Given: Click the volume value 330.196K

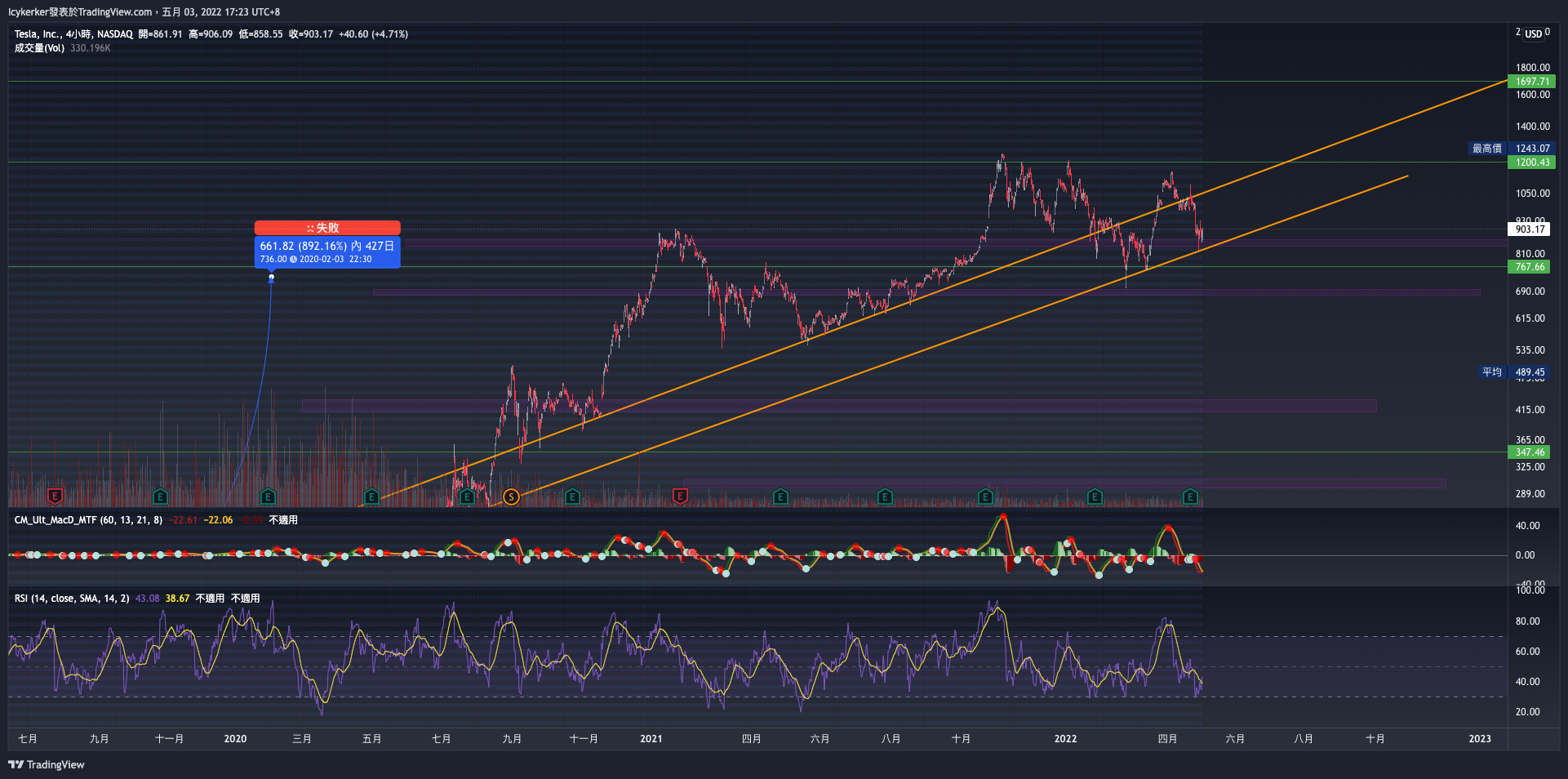Looking at the screenshot, I should click(x=91, y=48).
